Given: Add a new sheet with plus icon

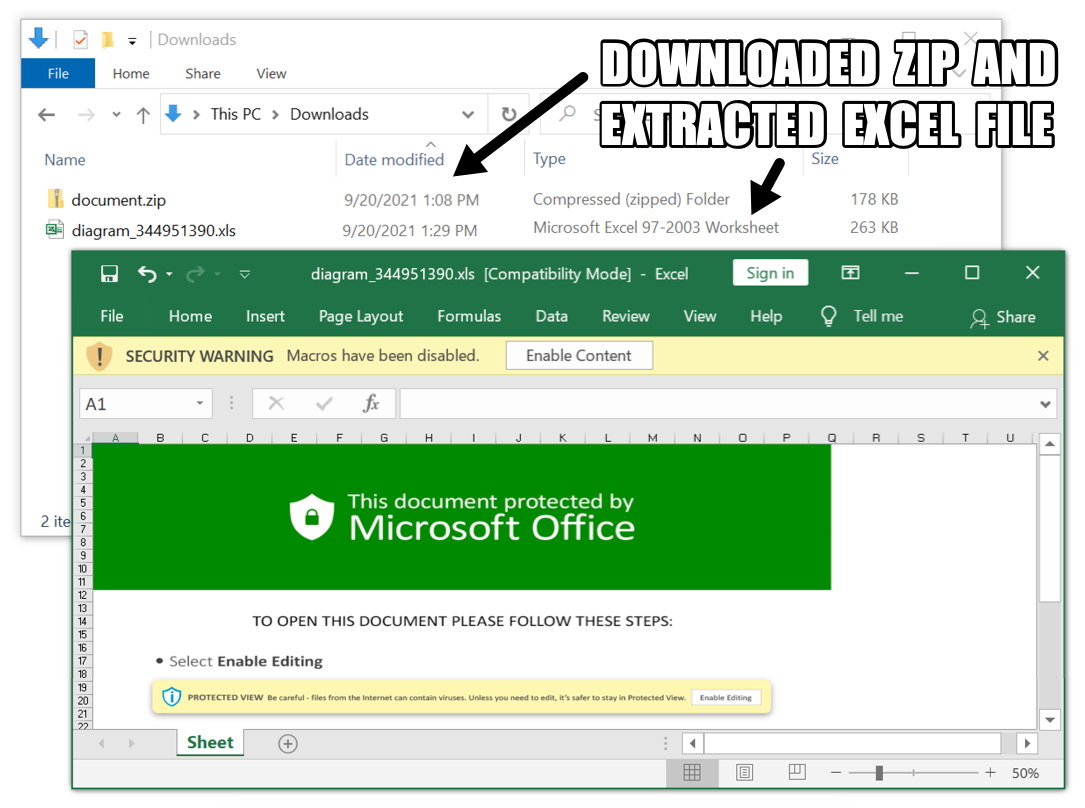Looking at the screenshot, I should coord(288,744).
